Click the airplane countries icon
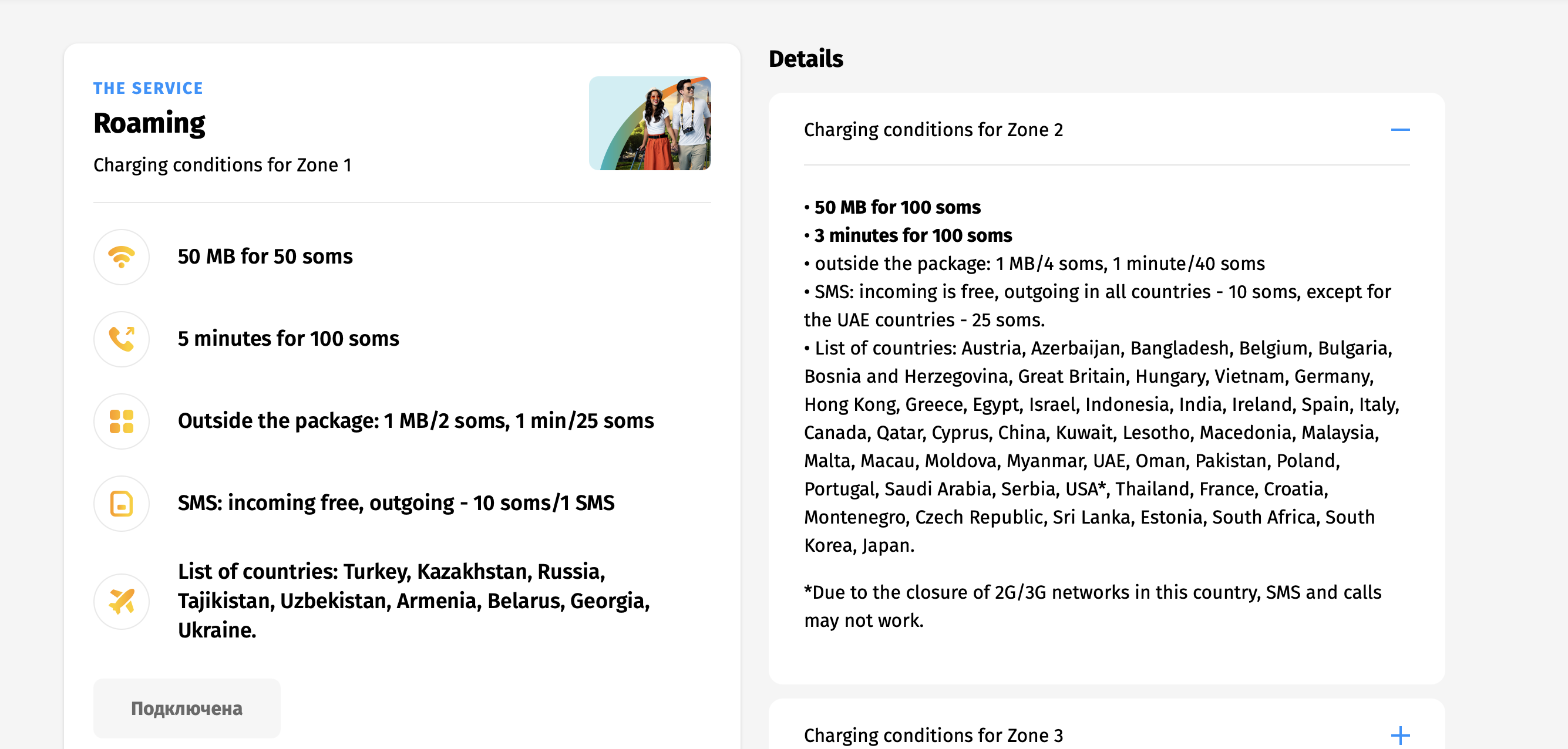Screen dimensions: 1568x749 click(121, 601)
